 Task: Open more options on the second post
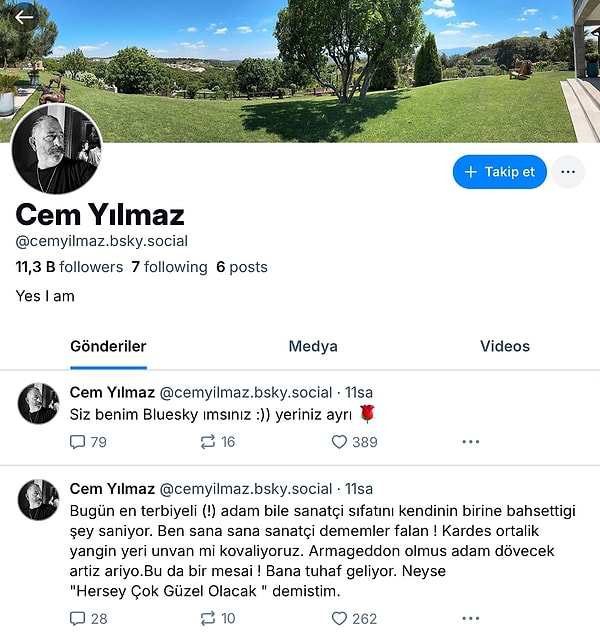pos(471,619)
